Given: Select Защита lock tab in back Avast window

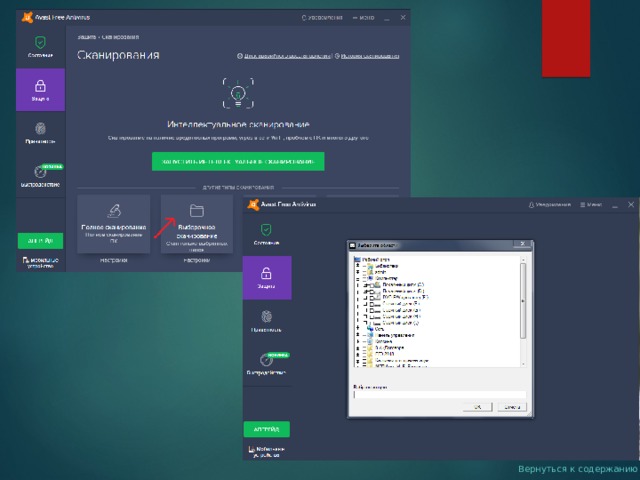Looking at the screenshot, I should pyautogui.click(x=40, y=90).
